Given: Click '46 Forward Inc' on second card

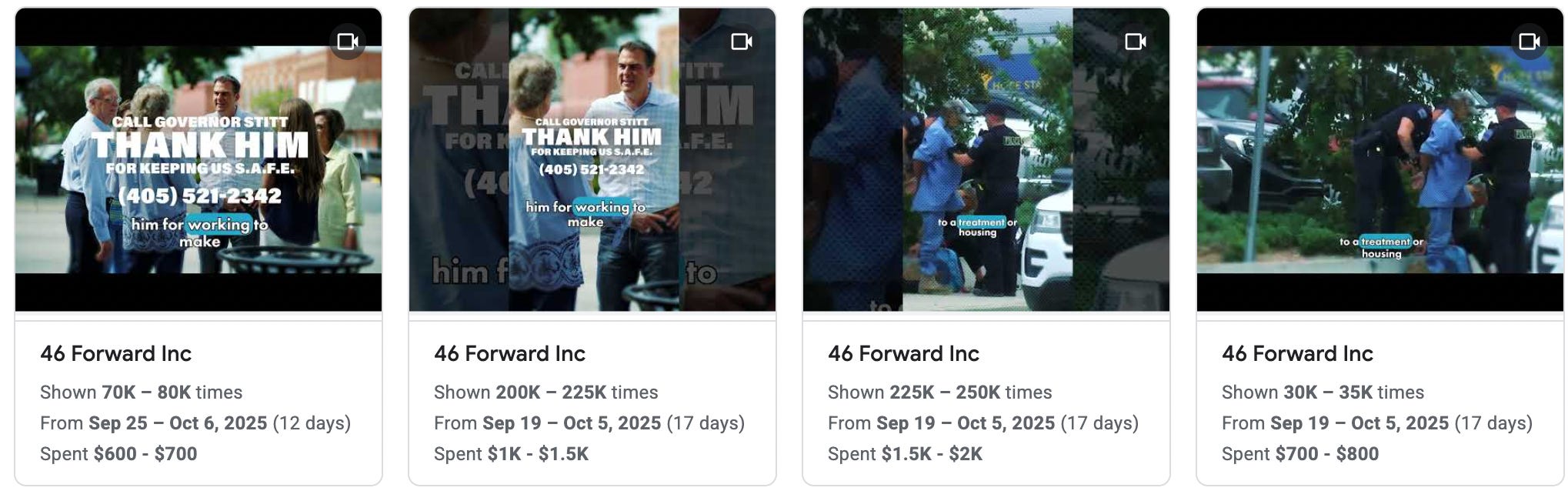Looking at the screenshot, I should point(509,354).
